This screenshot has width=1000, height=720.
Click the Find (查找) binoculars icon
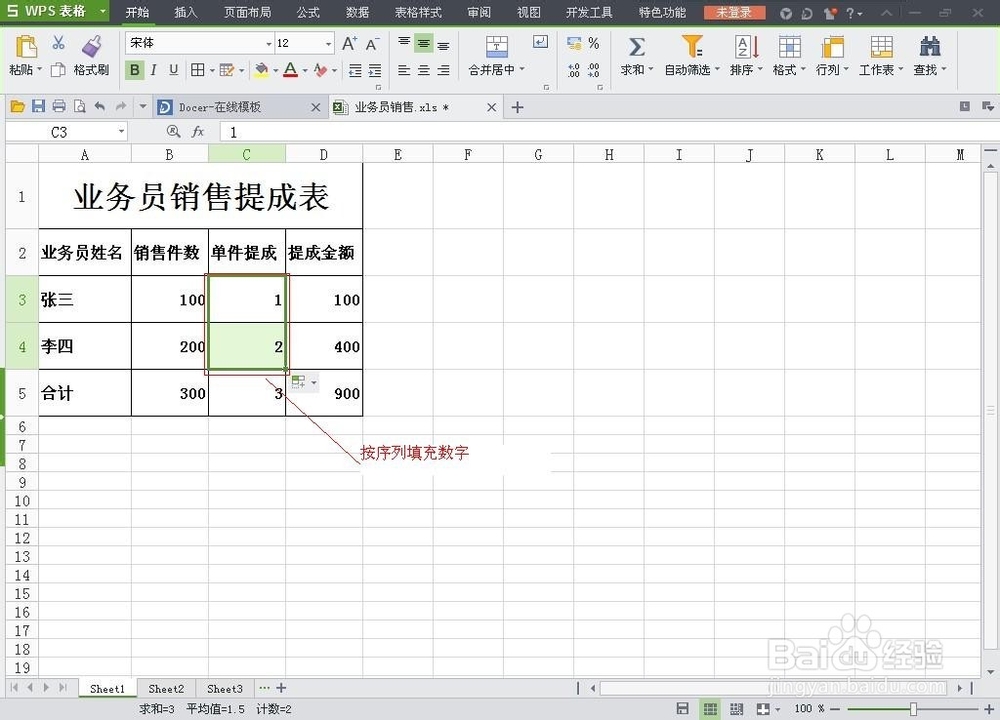[930, 47]
